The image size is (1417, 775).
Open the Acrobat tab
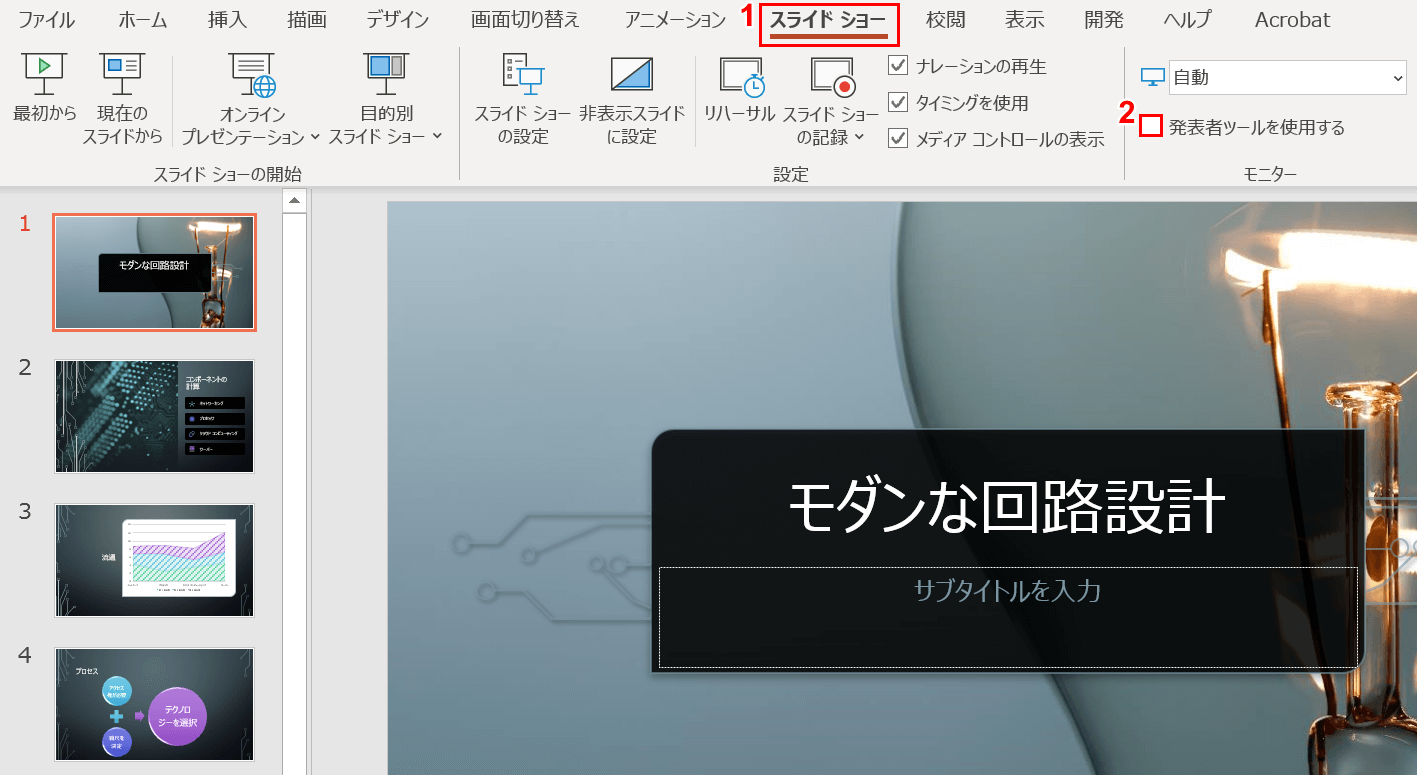(1293, 20)
